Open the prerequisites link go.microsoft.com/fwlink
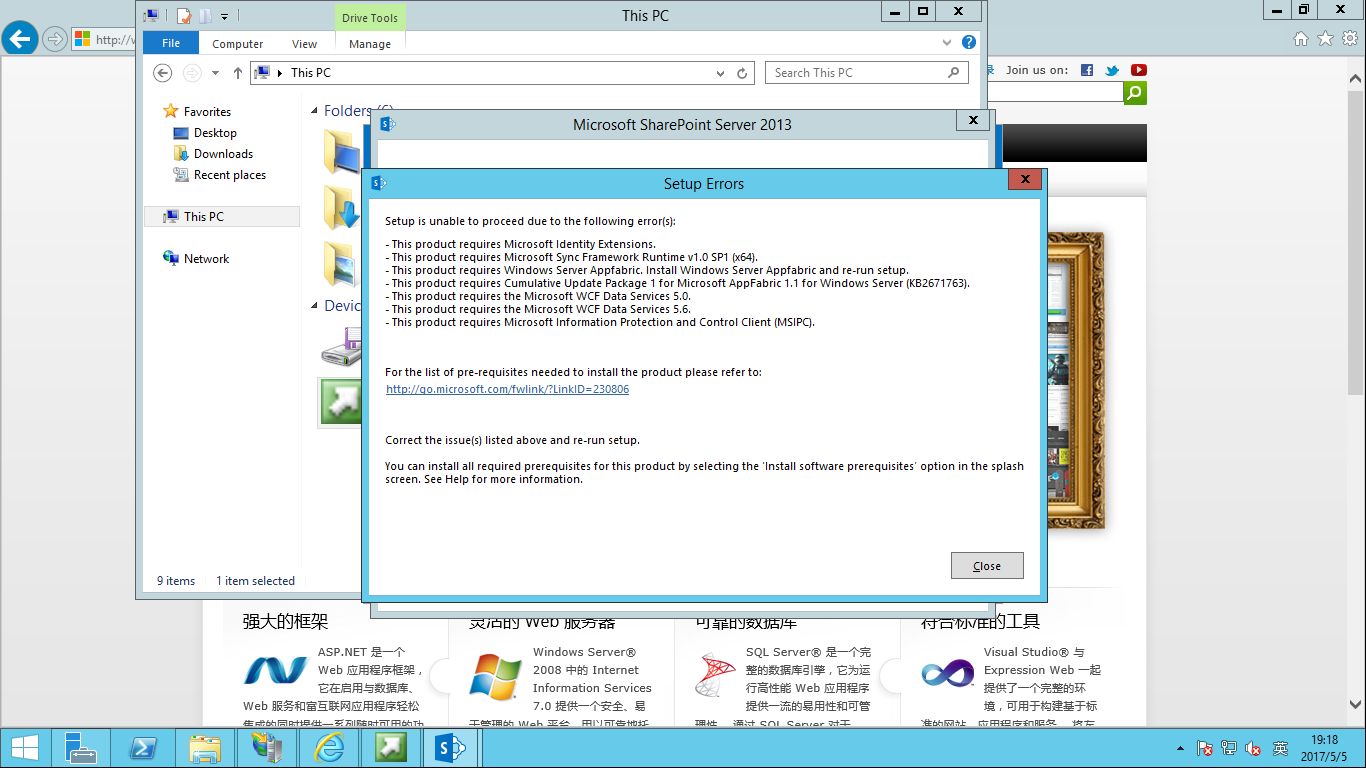The width and height of the screenshot is (1366, 768). 507,389
